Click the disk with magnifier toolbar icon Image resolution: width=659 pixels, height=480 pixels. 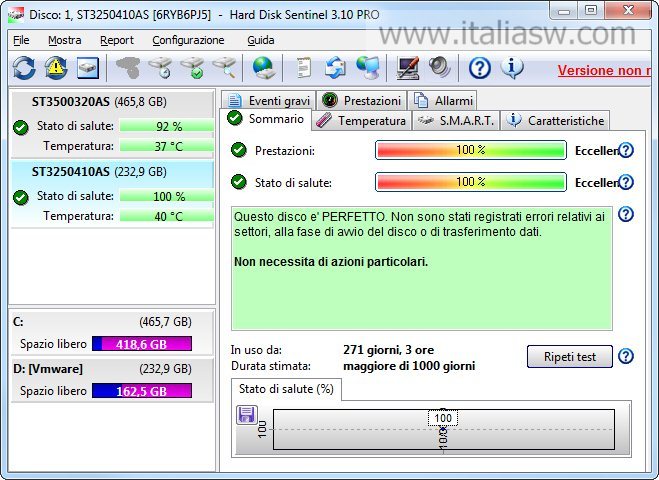click(x=224, y=68)
